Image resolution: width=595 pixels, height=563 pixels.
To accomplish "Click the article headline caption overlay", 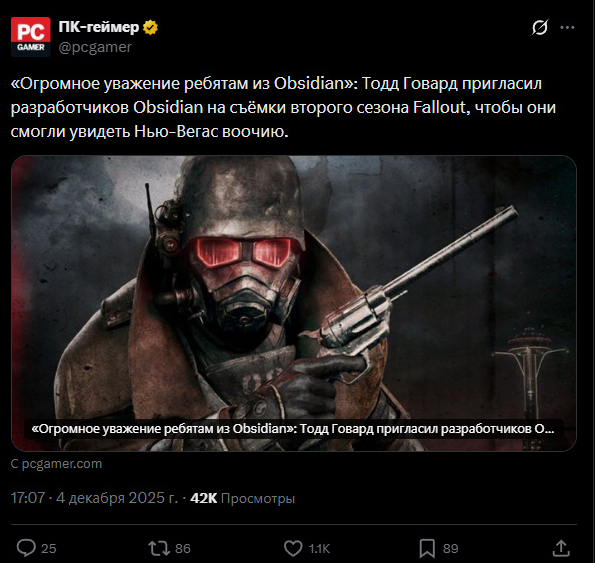I will 293,429.
